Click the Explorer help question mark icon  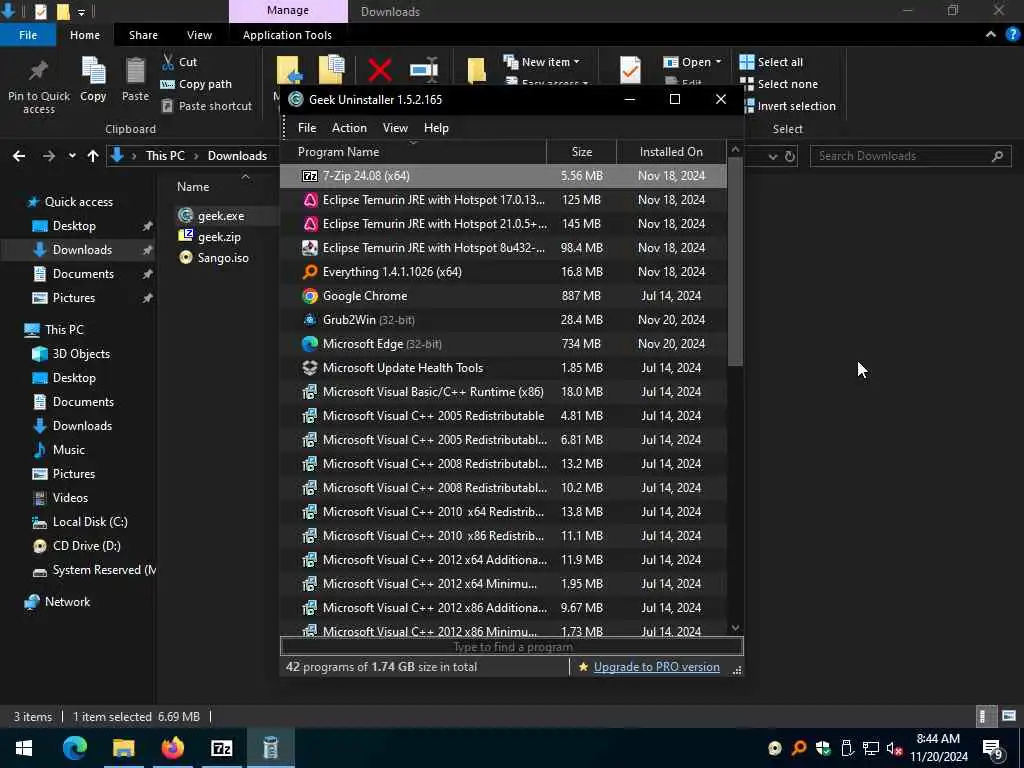click(x=1013, y=35)
